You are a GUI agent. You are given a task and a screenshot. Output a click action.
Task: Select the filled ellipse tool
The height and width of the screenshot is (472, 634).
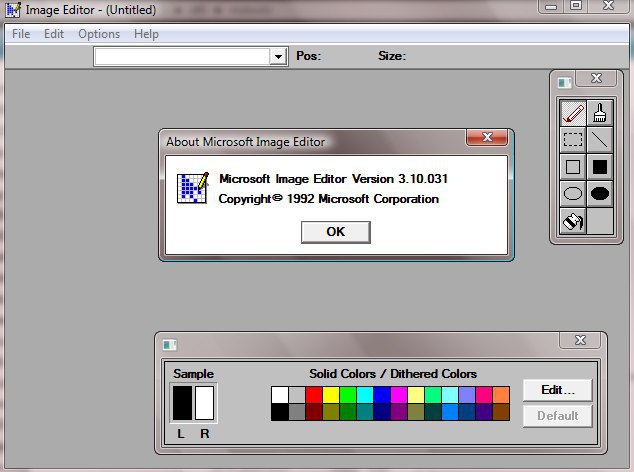click(x=600, y=193)
